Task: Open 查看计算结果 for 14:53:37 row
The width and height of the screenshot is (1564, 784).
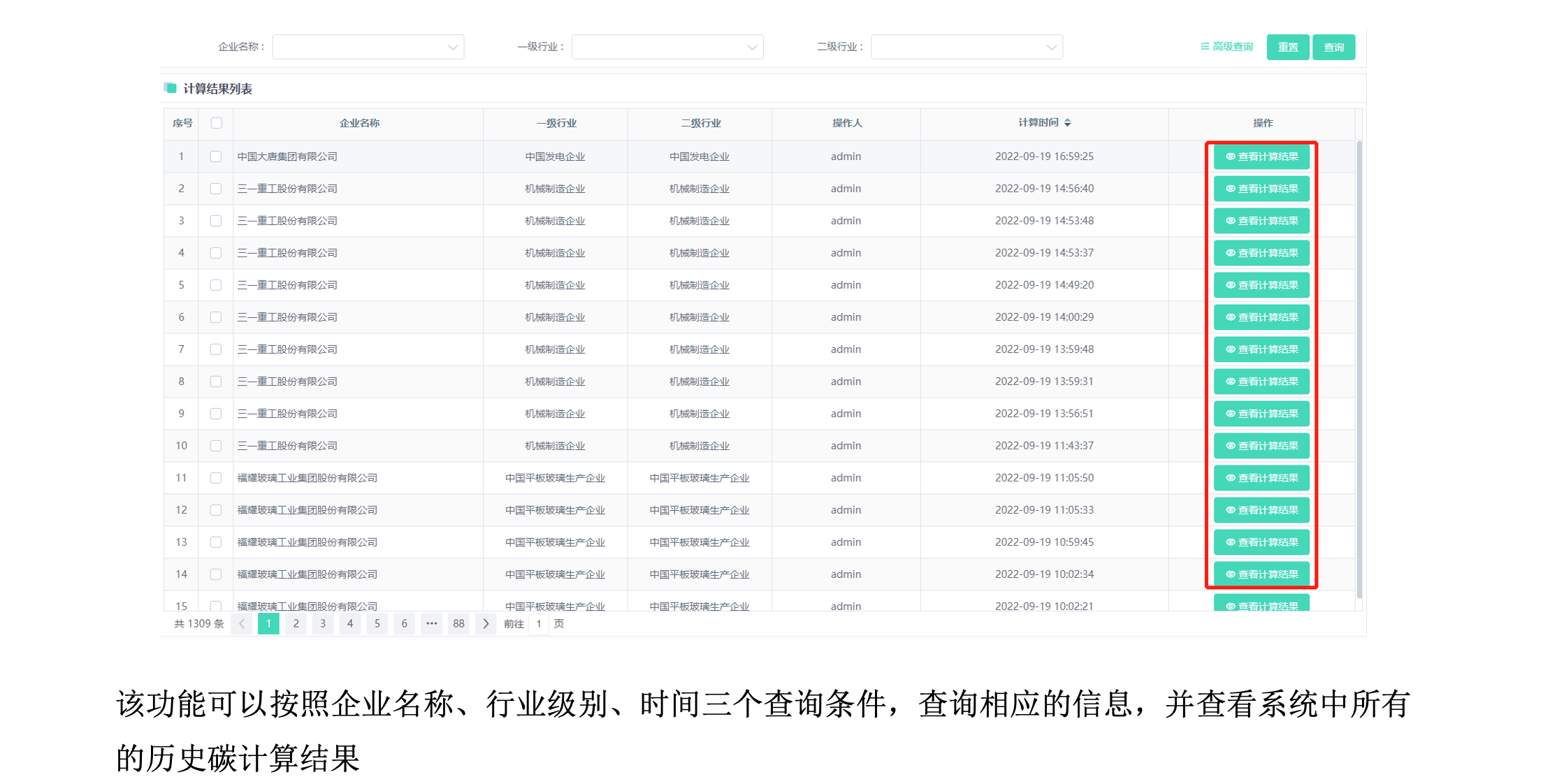Action: coord(1261,253)
